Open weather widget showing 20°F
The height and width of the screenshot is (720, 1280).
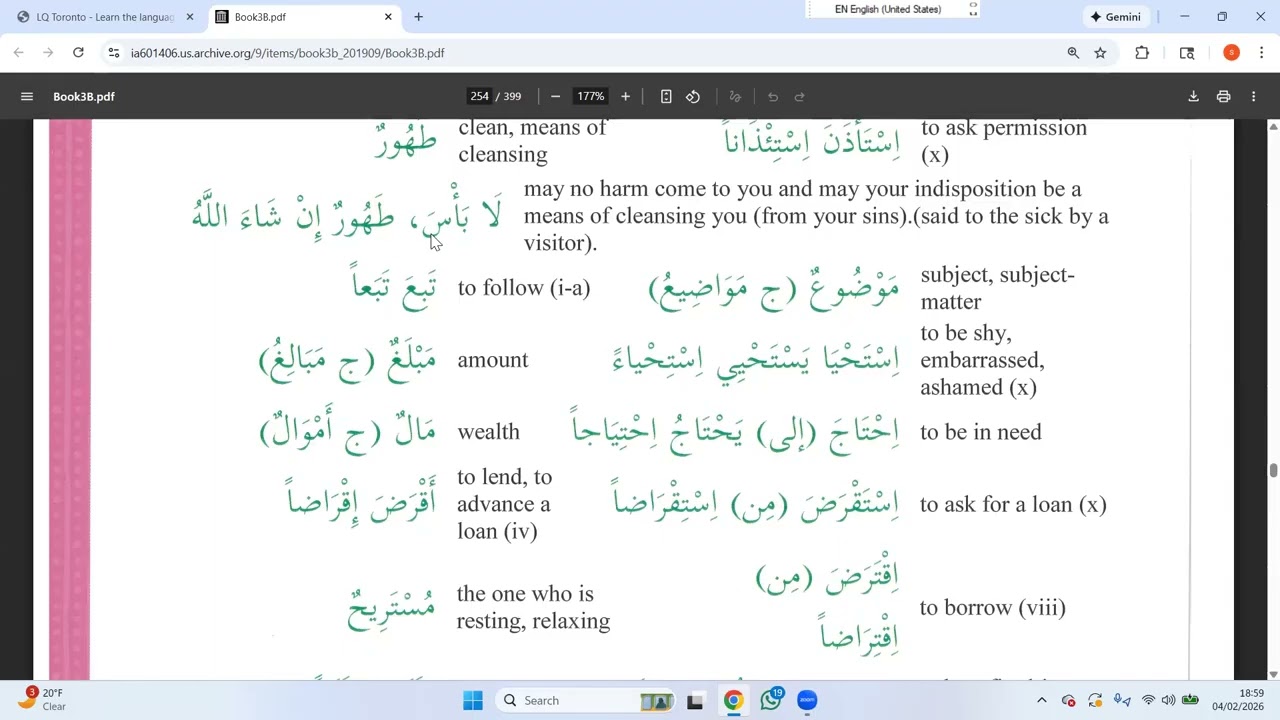(42, 699)
